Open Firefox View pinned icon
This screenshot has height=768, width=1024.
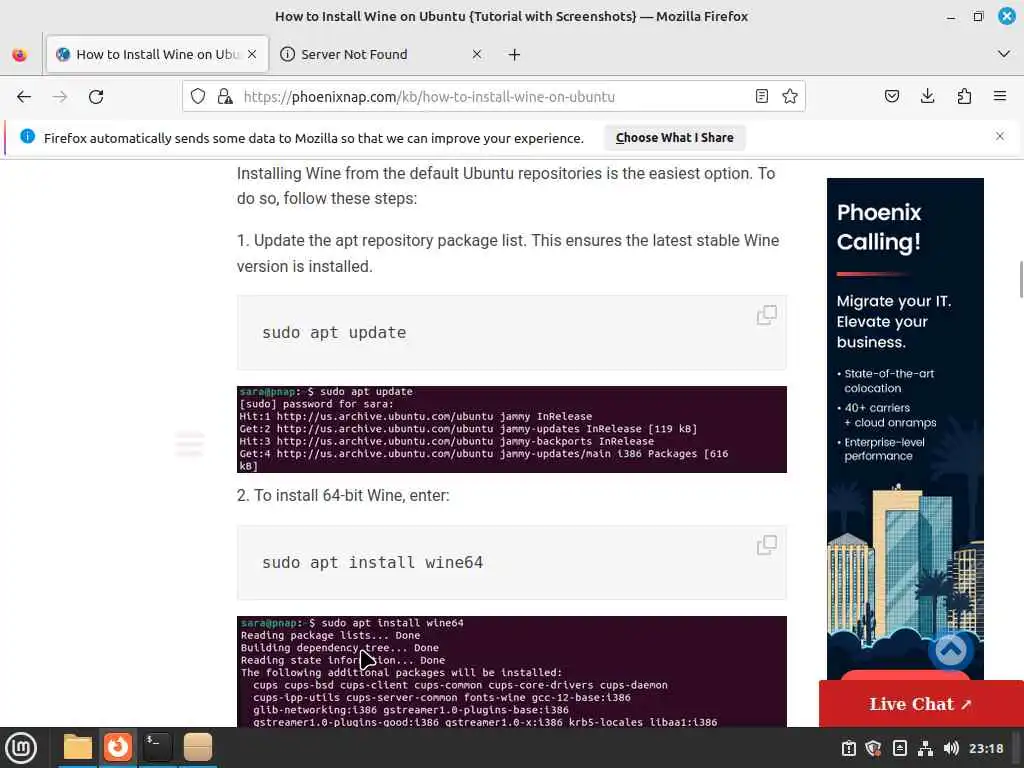(x=20, y=54)
